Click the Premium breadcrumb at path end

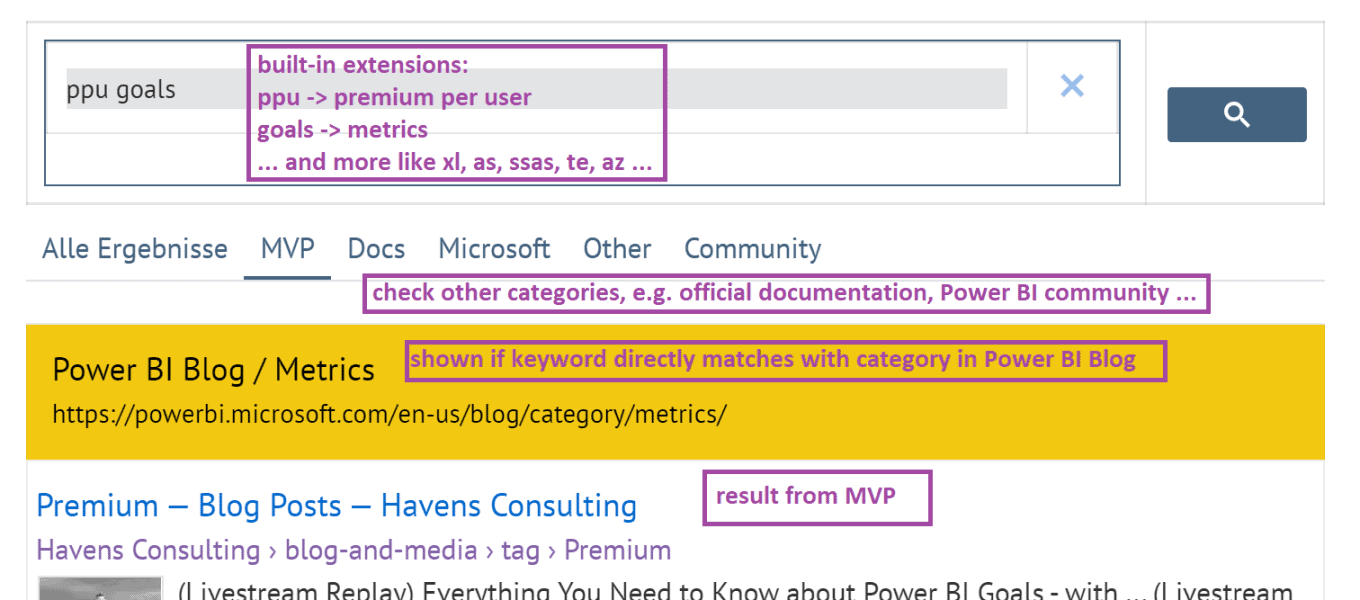(617, 550)
